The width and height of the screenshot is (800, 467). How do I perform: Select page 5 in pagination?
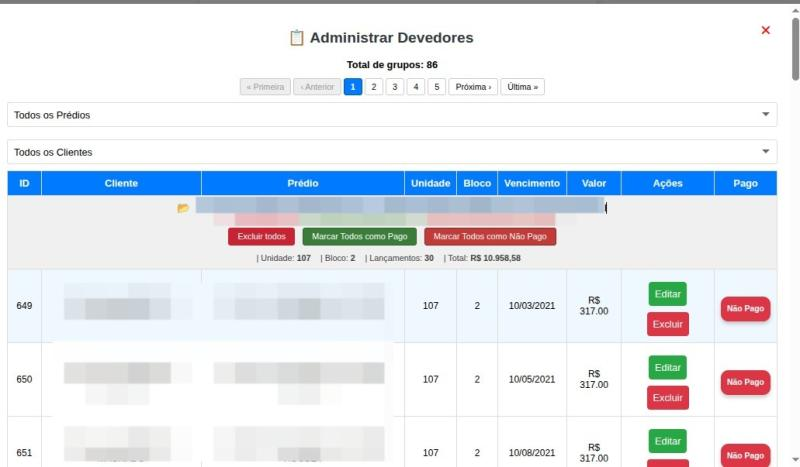tap(437, 87)
